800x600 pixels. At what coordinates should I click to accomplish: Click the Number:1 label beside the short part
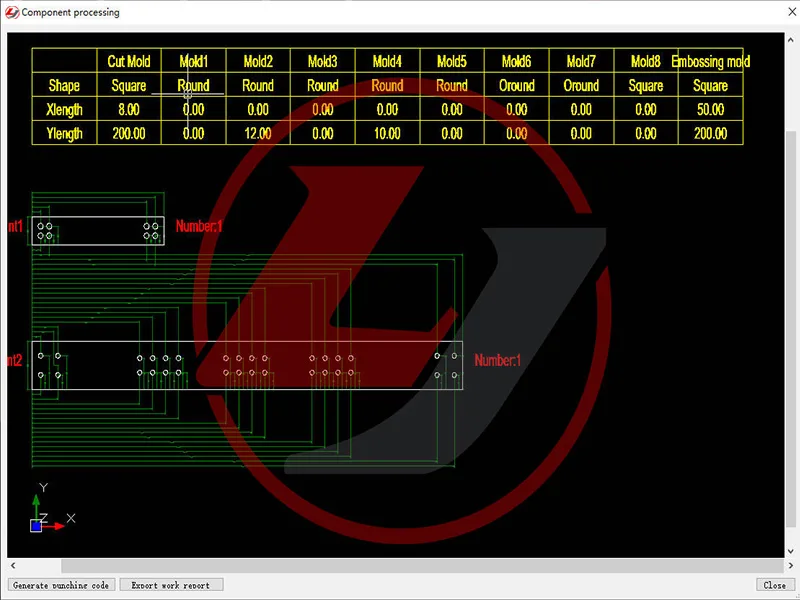pyautogui.click(x=198, y=227)
